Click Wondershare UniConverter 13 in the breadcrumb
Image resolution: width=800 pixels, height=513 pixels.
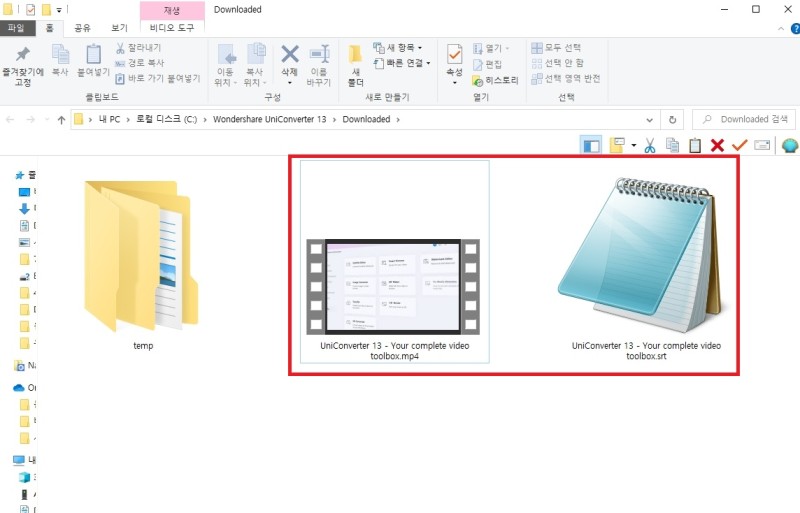[x=269, y=119]
